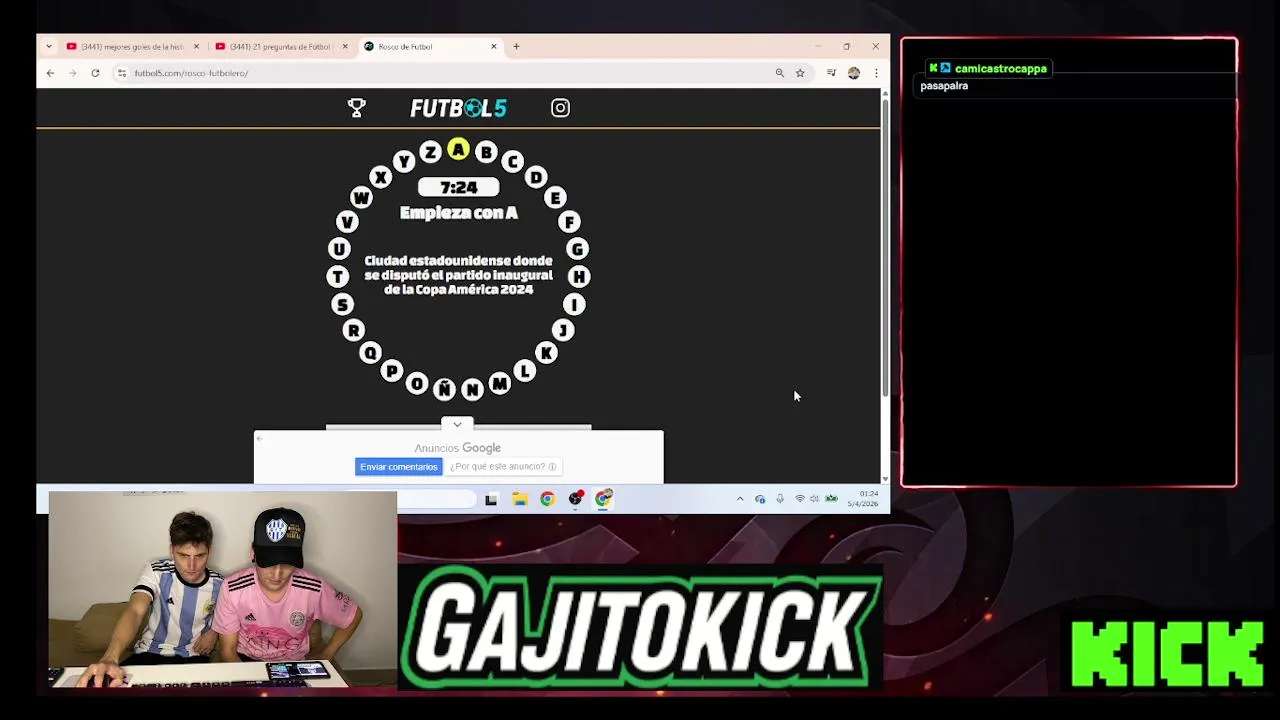The image size is (1280, 720).
Task: Select letter F on the rosco
Action: (569, 222)
